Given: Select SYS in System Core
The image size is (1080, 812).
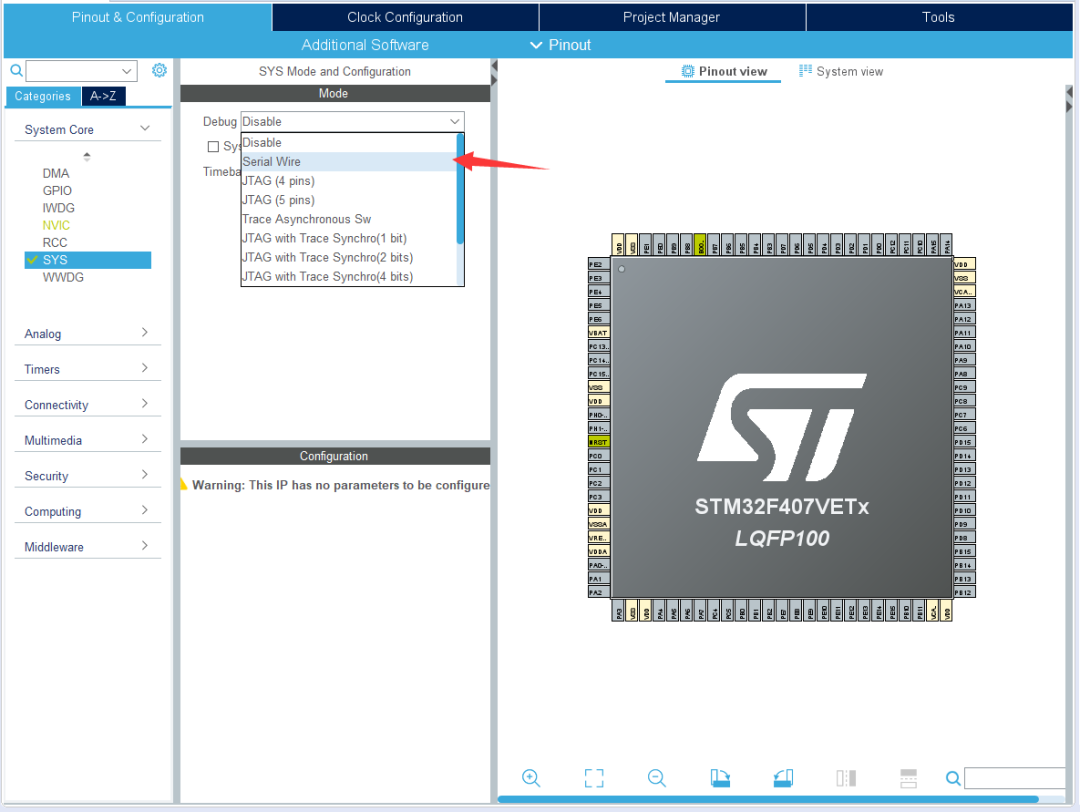Looking at the screenshot, I should 87,260.
